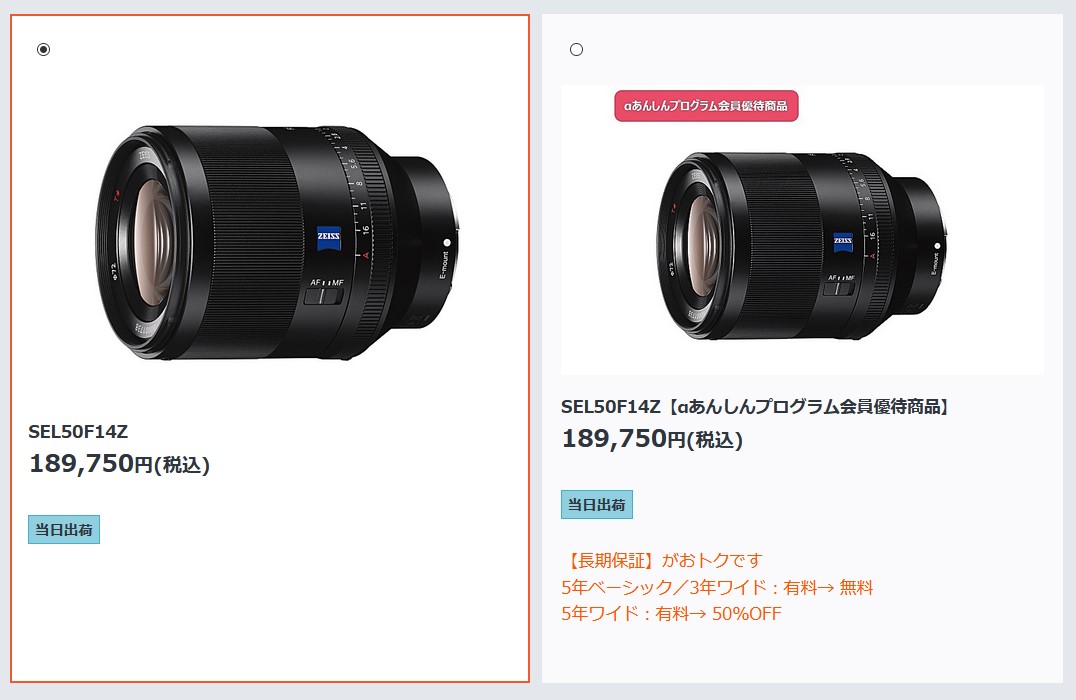Click the E-mount marking on right lens
The width and height of the screenshot is (1076, 700).
coord(935,264)
